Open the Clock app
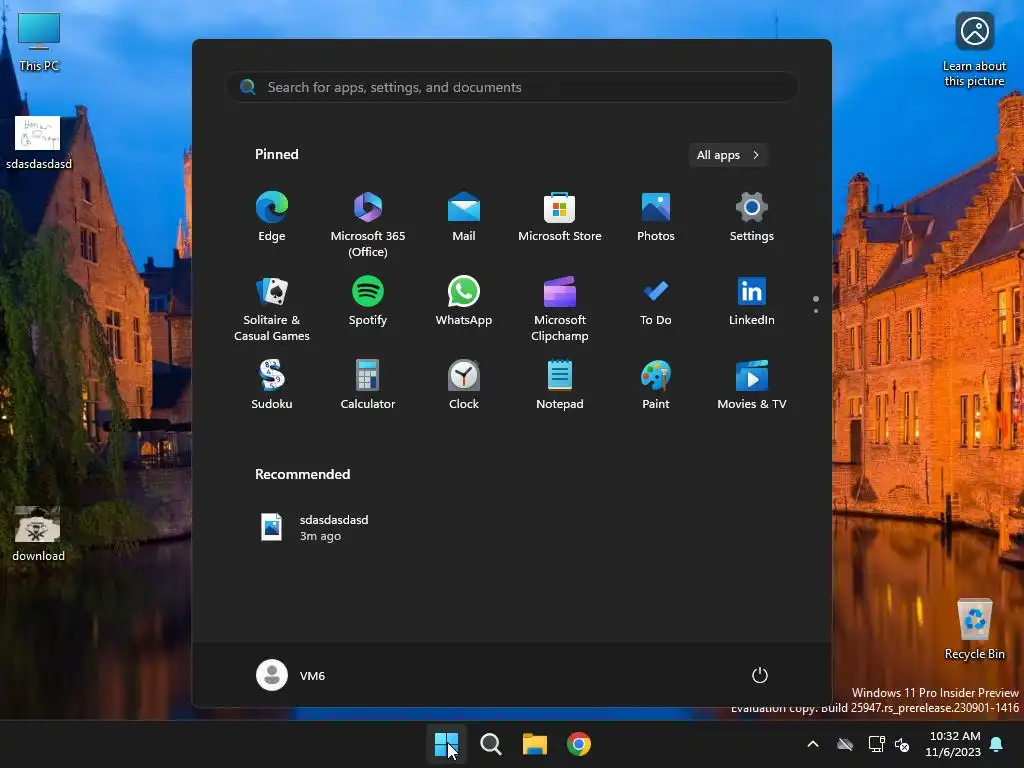This screenshot has height=768, width=1024. click(464, 385)
